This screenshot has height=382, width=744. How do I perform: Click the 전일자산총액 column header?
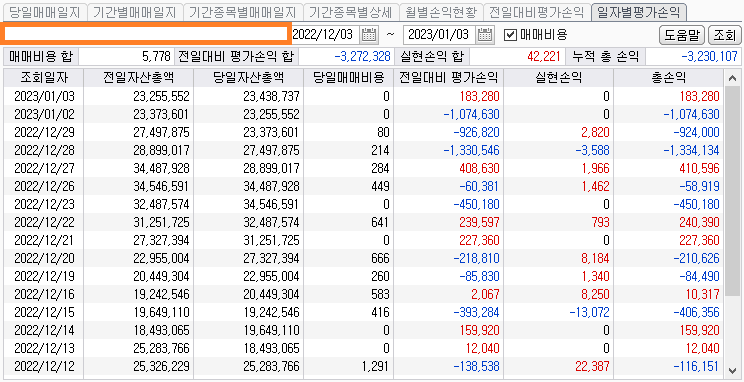139,78
